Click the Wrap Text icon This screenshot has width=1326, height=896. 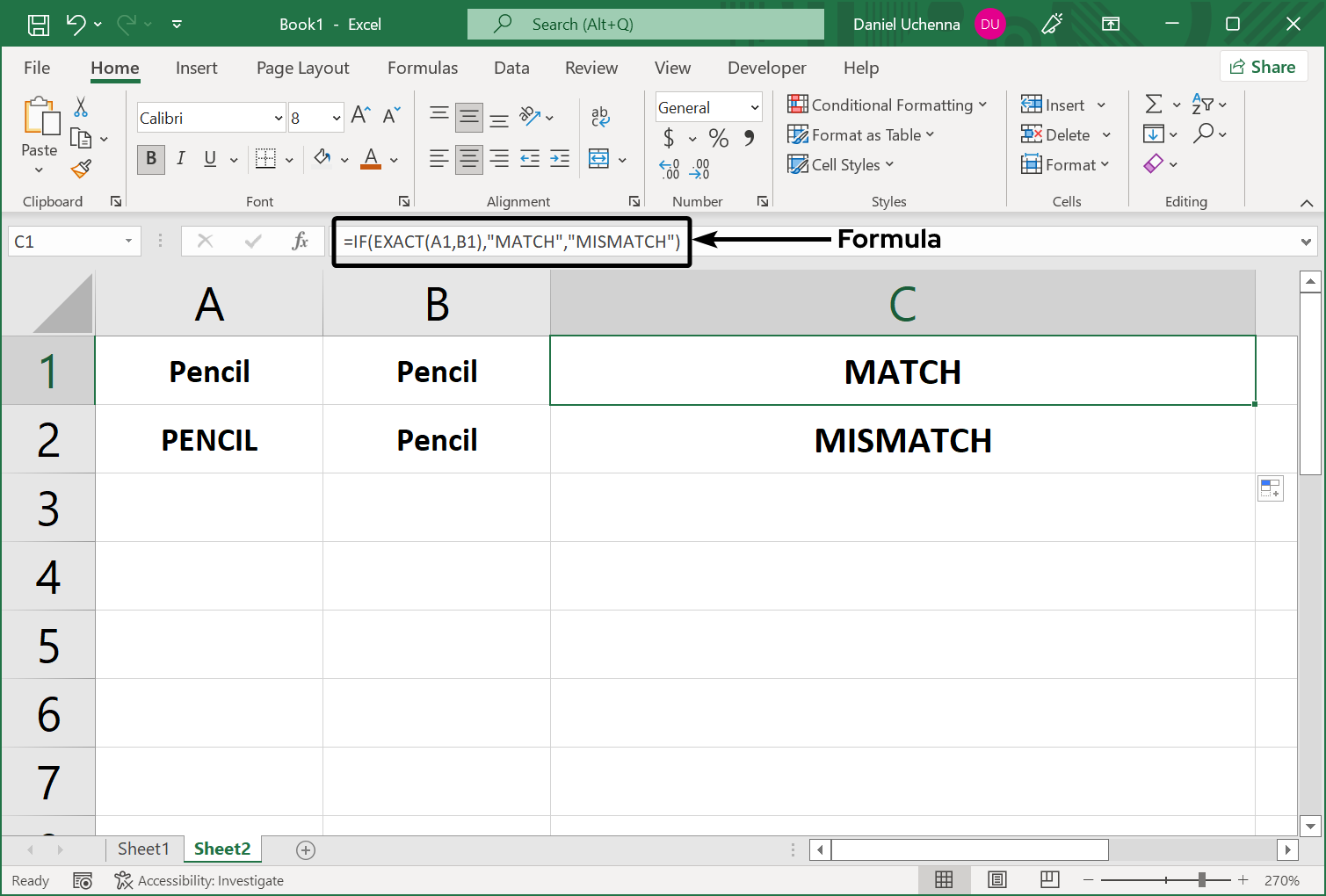click(598, 115)
